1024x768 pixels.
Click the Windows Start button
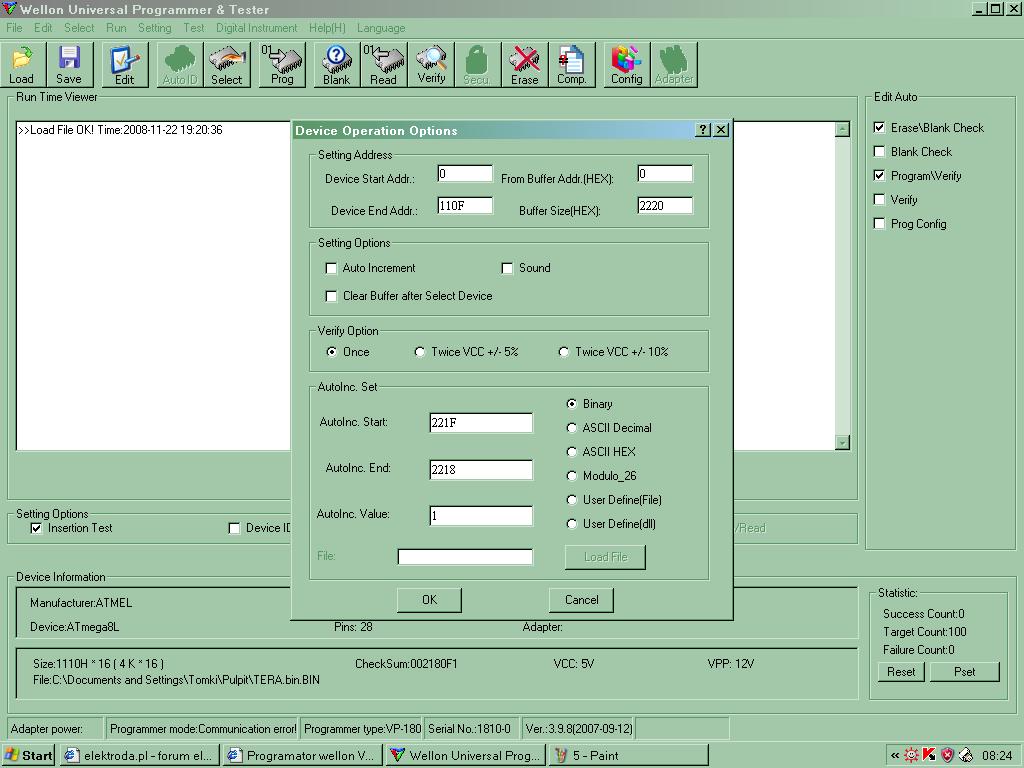click(28, 756)
